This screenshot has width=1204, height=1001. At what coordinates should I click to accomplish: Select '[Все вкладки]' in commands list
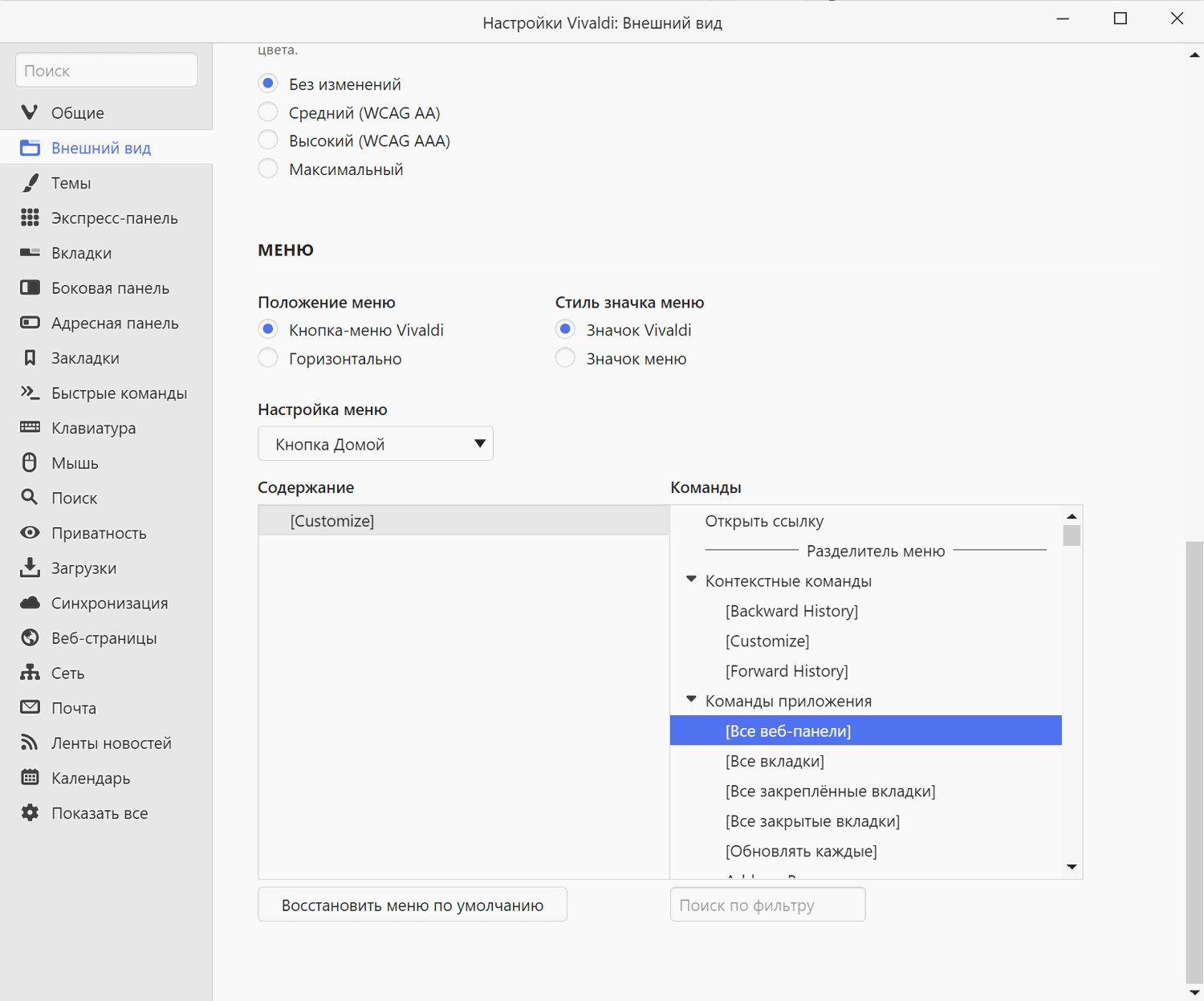775,761
